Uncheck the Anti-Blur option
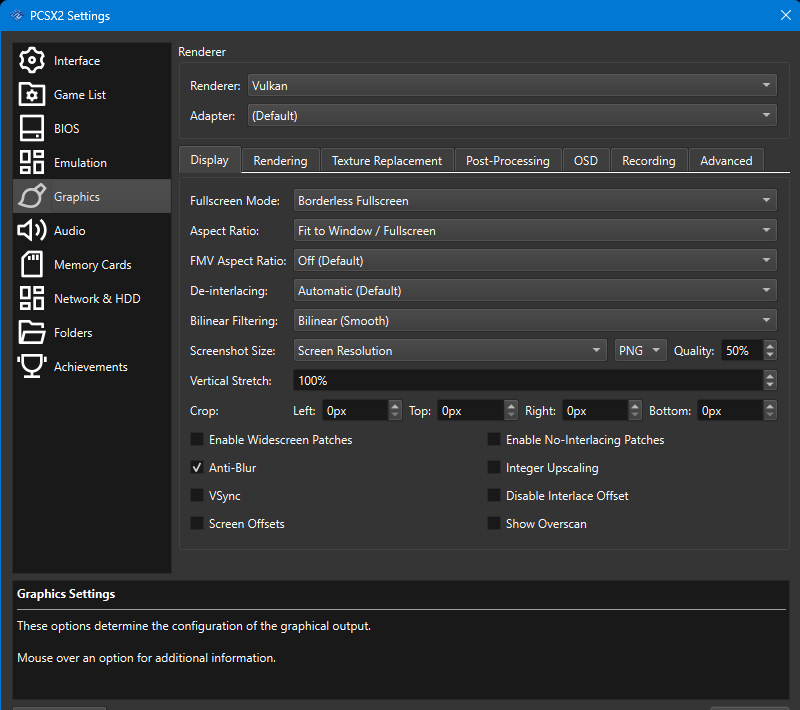Viewport: 800px width, 710px height. click(196, 468)
